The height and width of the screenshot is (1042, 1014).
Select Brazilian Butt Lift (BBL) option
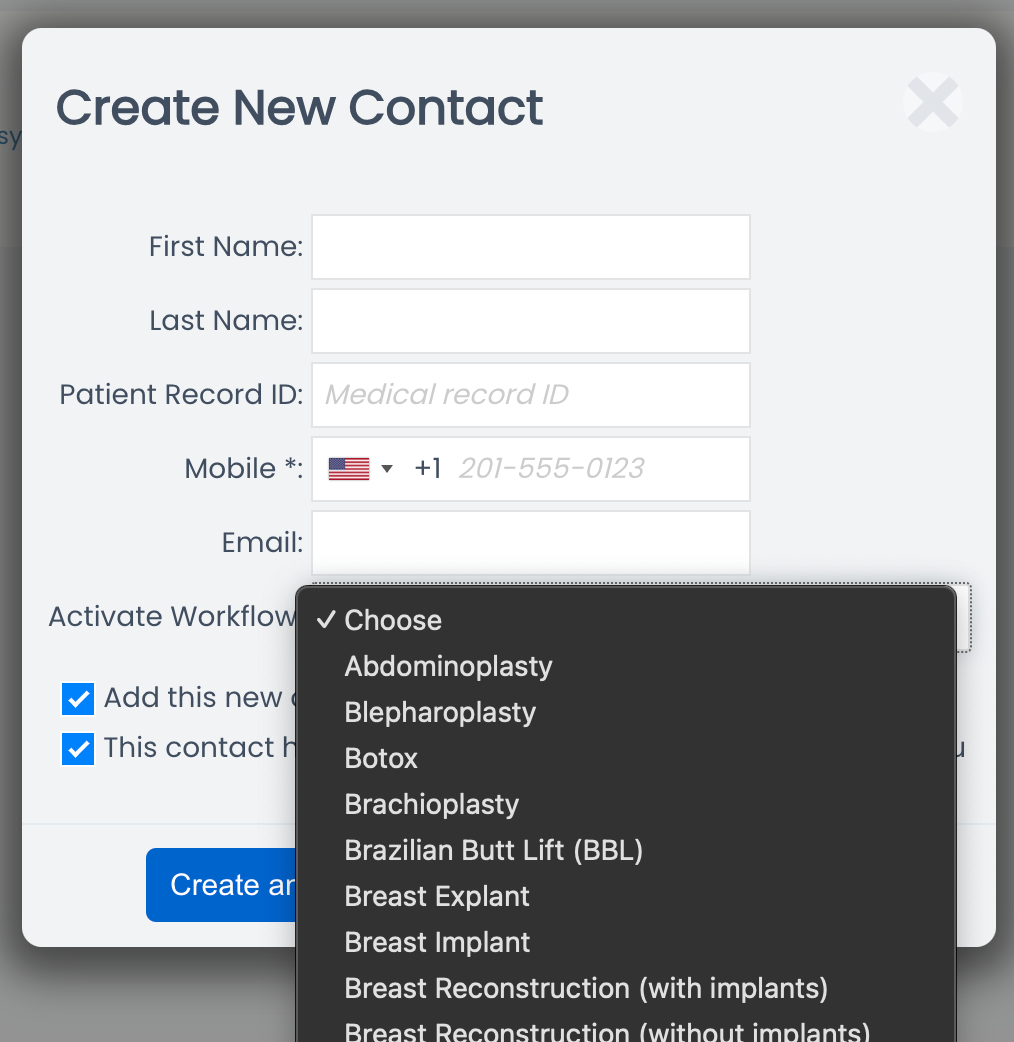click(493, 850)
